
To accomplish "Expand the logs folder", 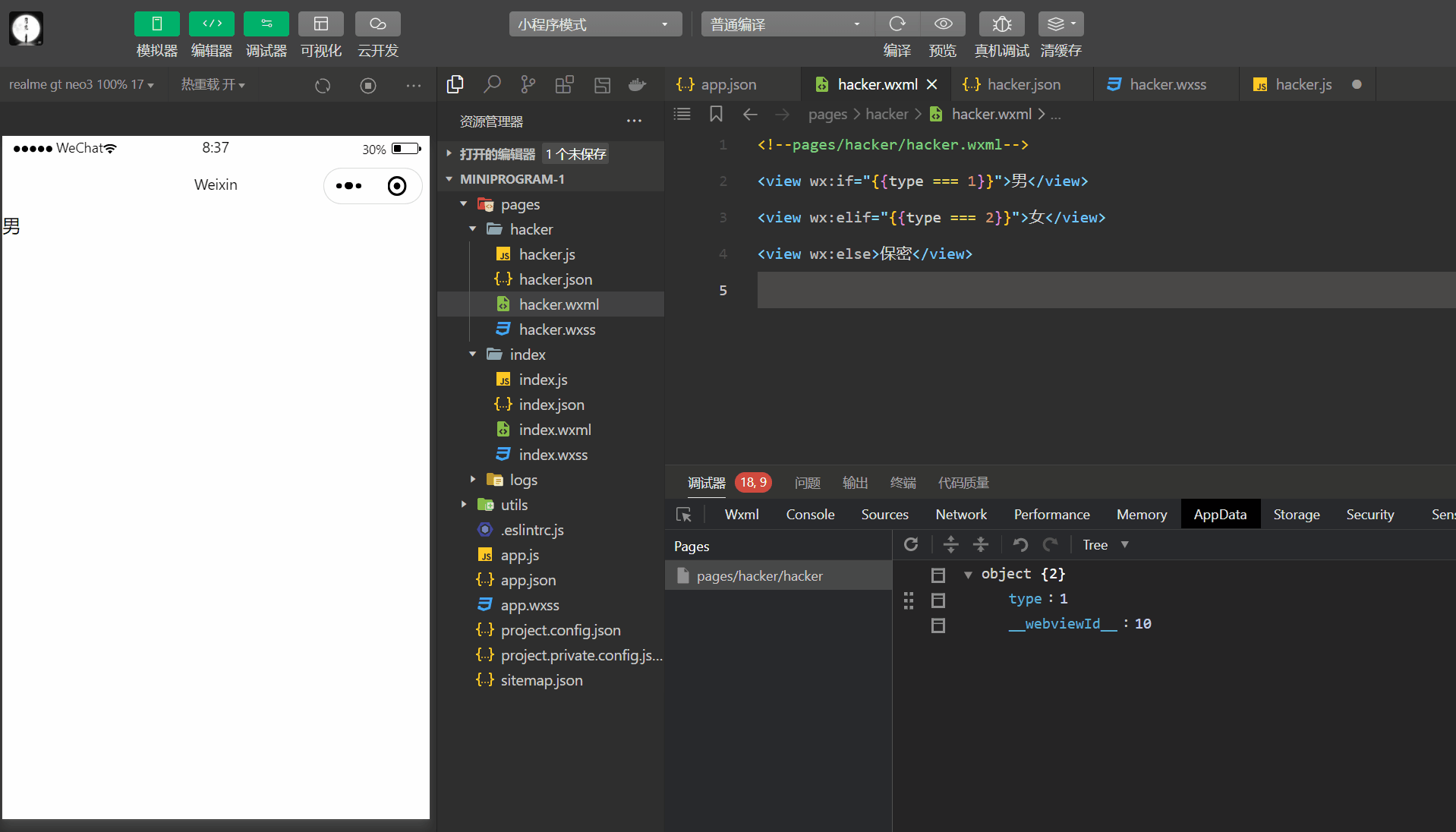I will pos(551,480).
